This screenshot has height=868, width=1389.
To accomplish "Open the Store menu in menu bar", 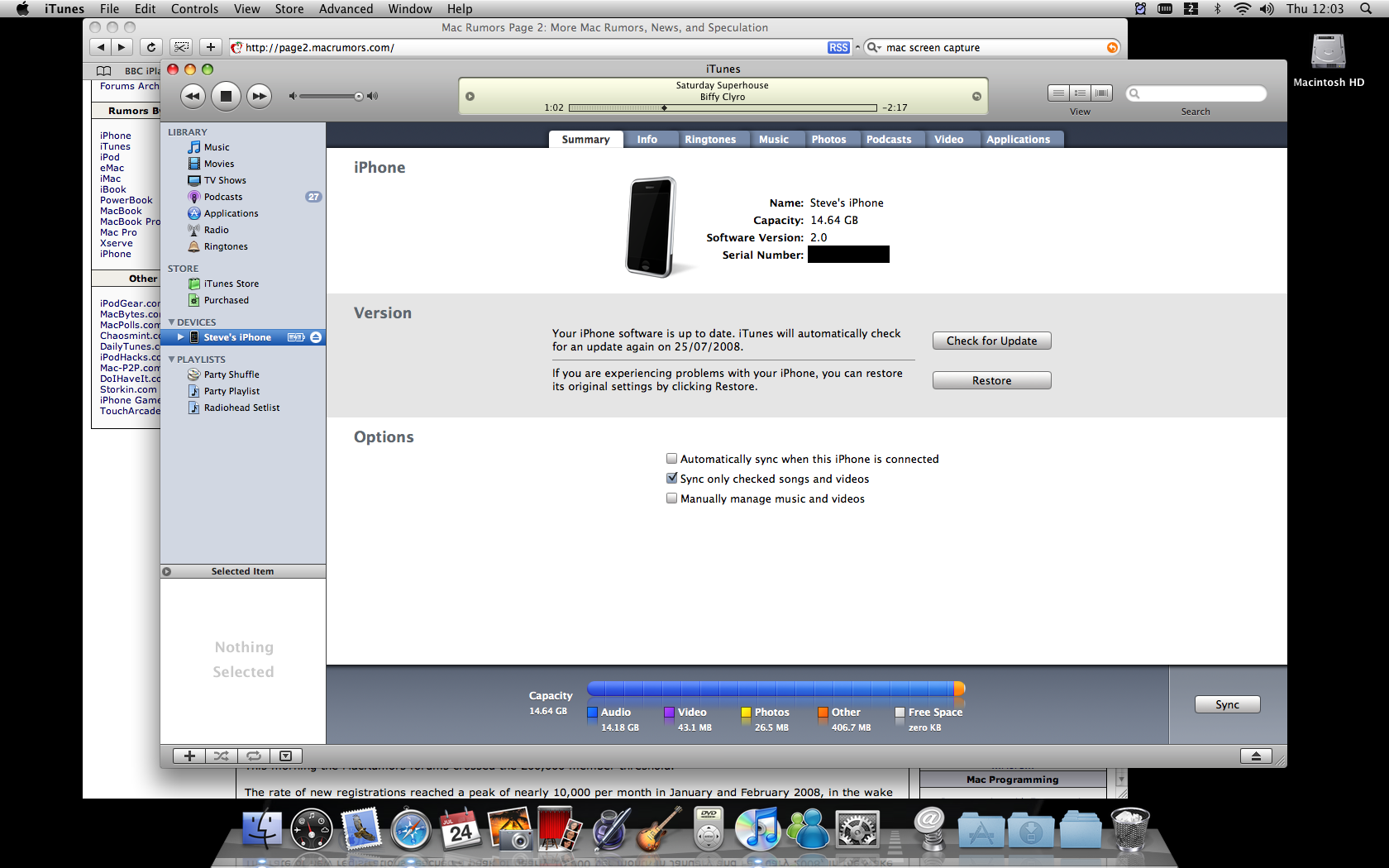I will 289,9.
